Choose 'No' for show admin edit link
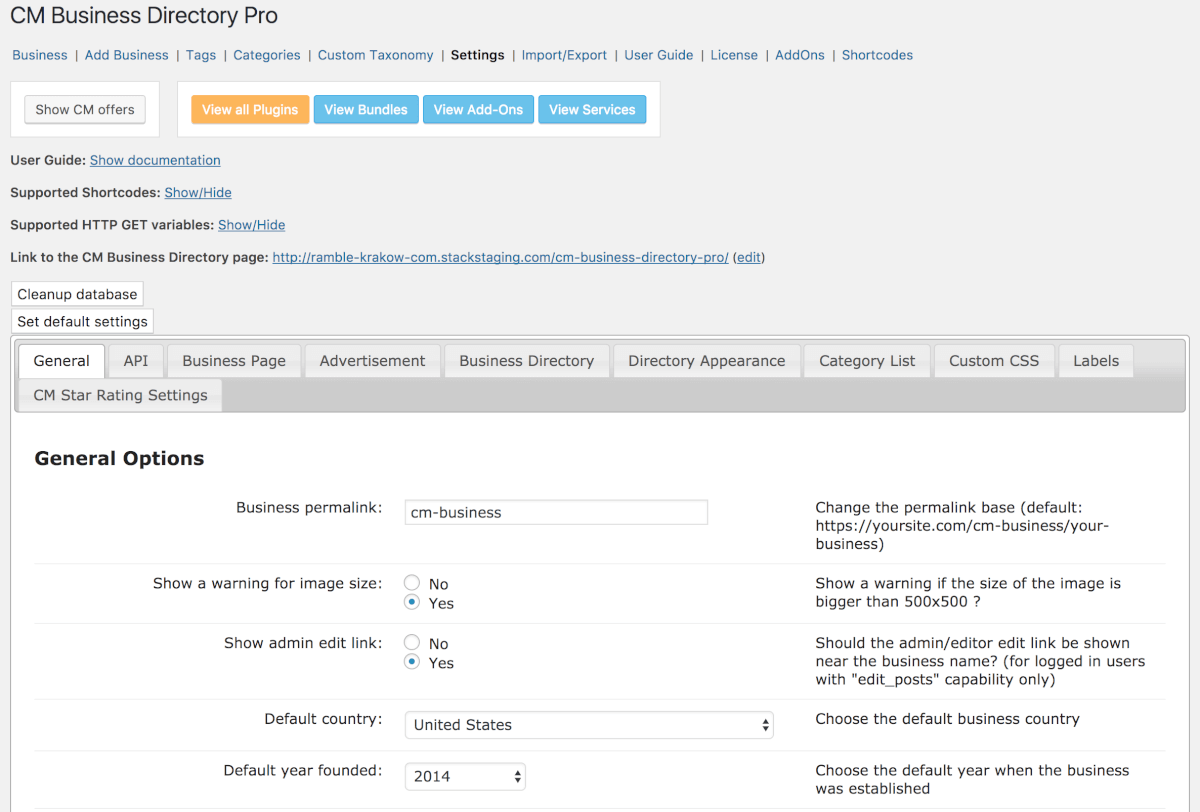Screen dimensions: 1200x812 (411, 643)
